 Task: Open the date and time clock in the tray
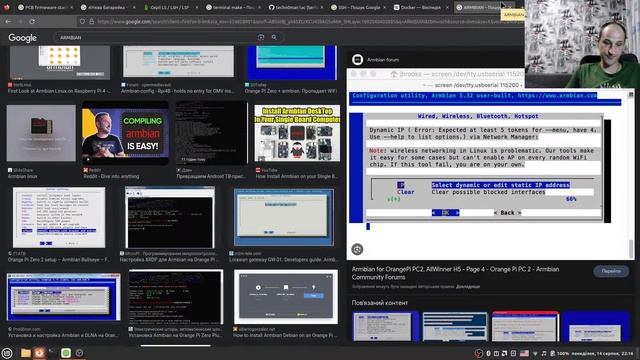pos(602,353)
